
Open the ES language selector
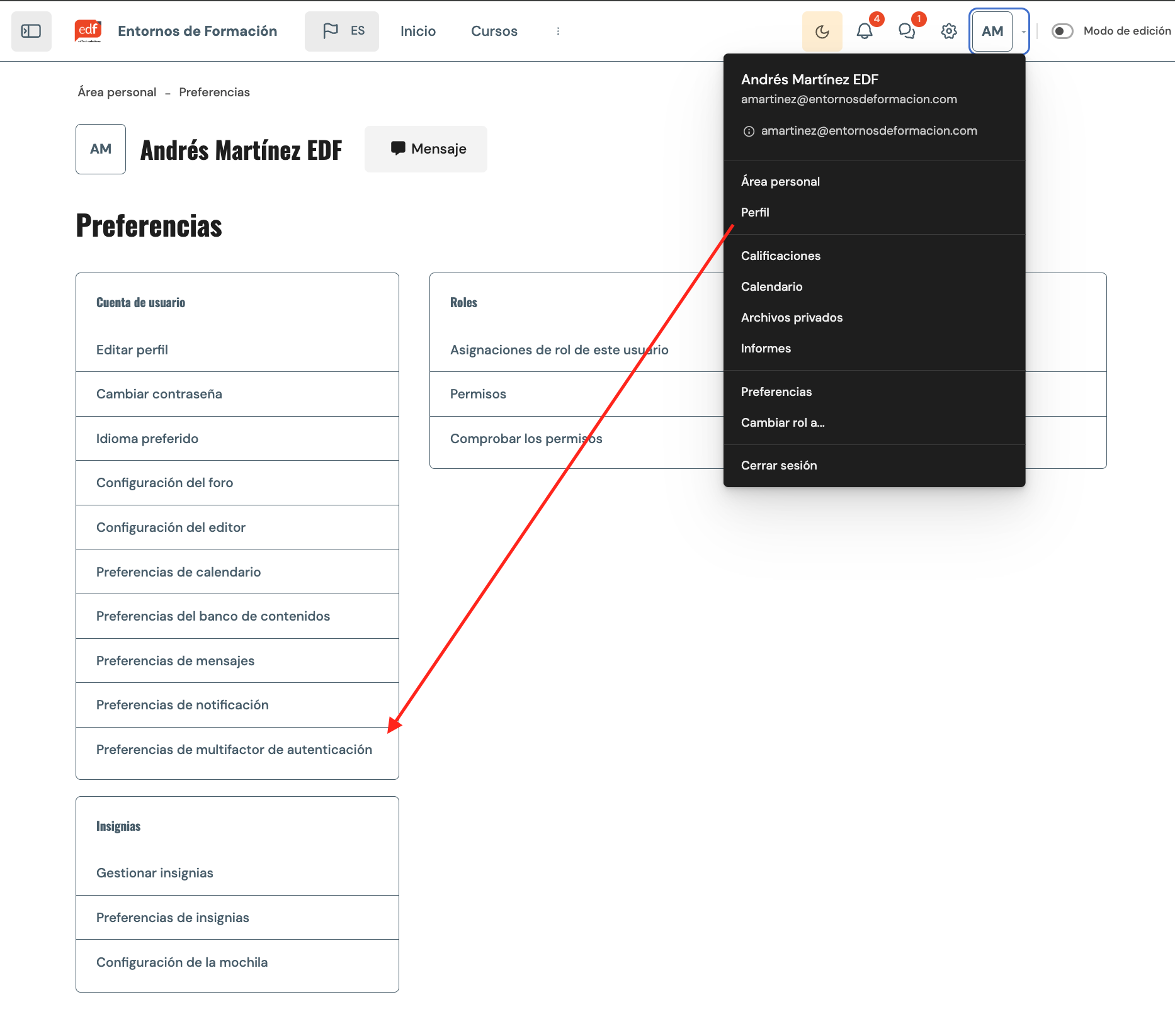pos(342,31)
